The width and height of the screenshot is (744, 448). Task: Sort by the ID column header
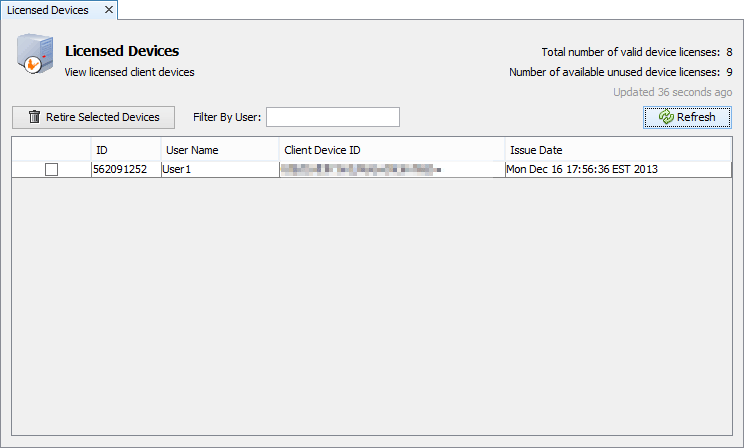coord(125,150)
